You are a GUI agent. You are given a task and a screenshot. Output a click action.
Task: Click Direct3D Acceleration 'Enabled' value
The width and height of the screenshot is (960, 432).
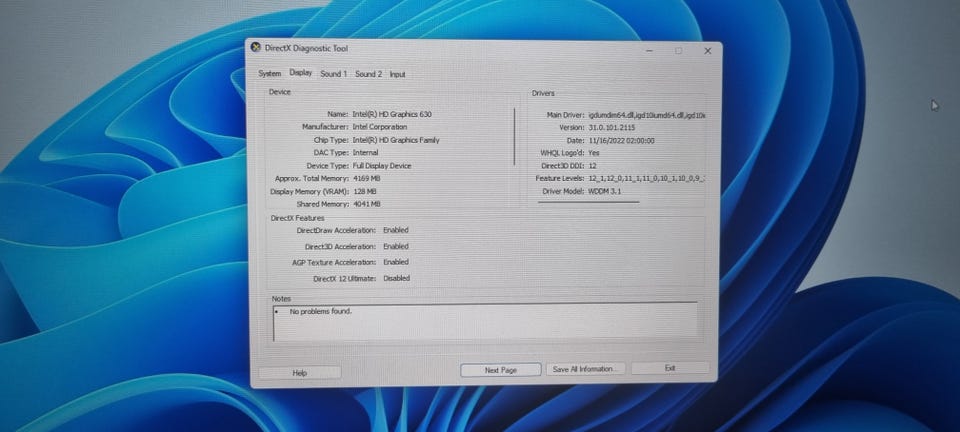pos(396,247)
